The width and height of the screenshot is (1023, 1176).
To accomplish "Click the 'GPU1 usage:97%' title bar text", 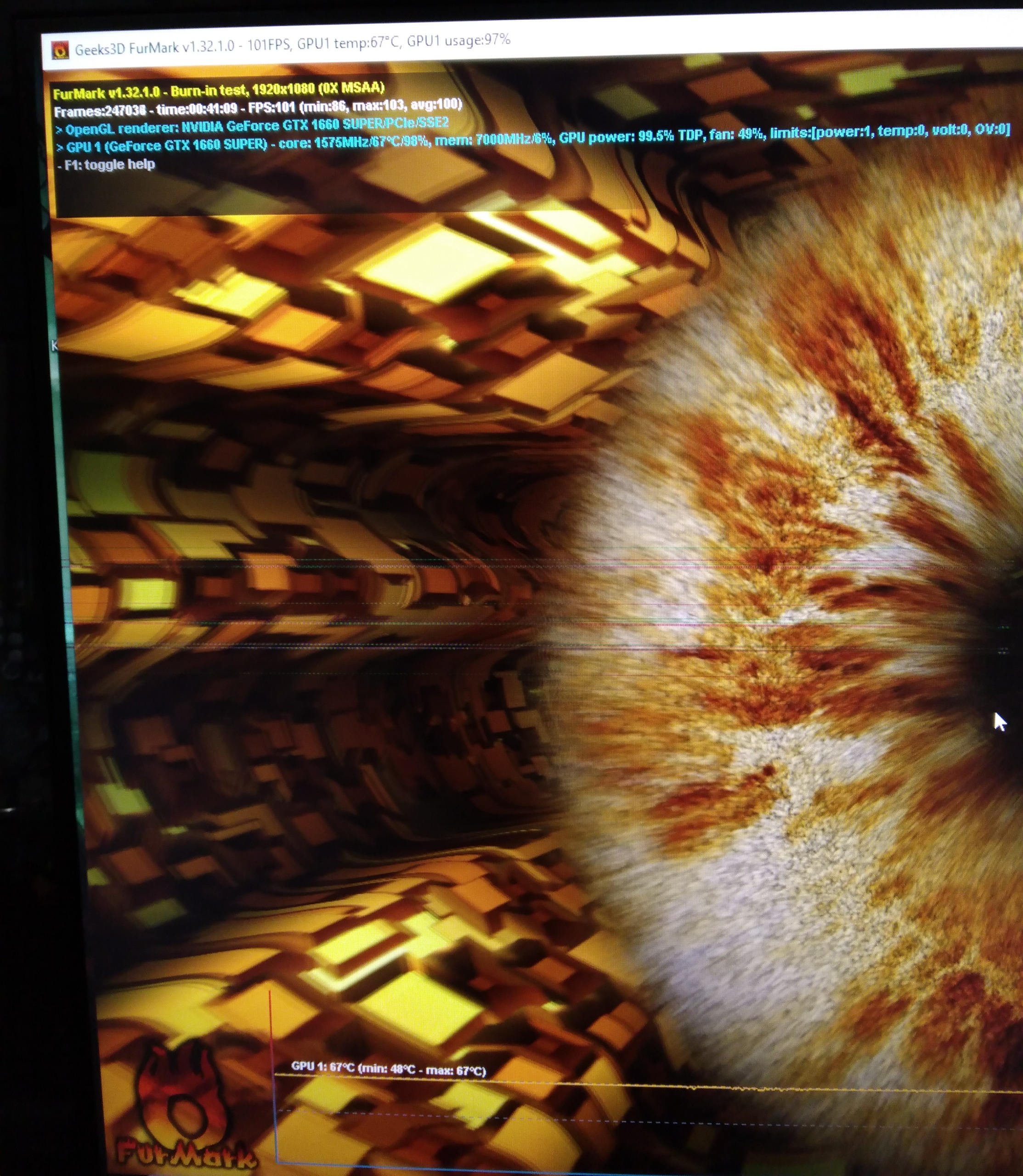I will point(459,40).
